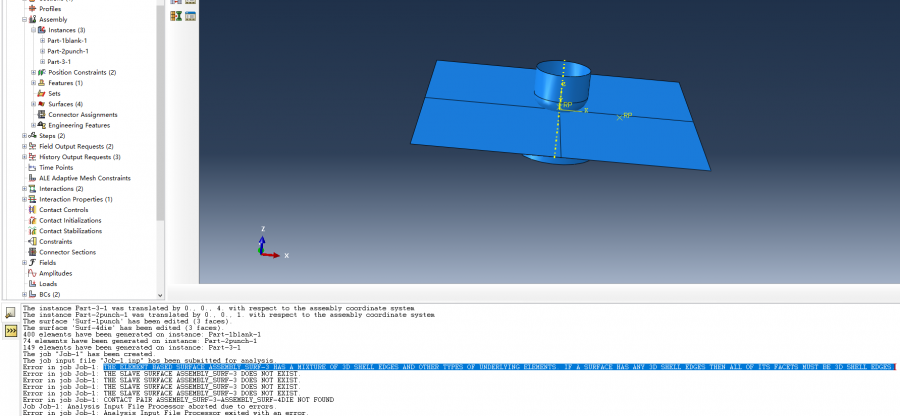
Task: Click the Fields icon in the tree
Action: pyautogui.click(x=32, y=263)
